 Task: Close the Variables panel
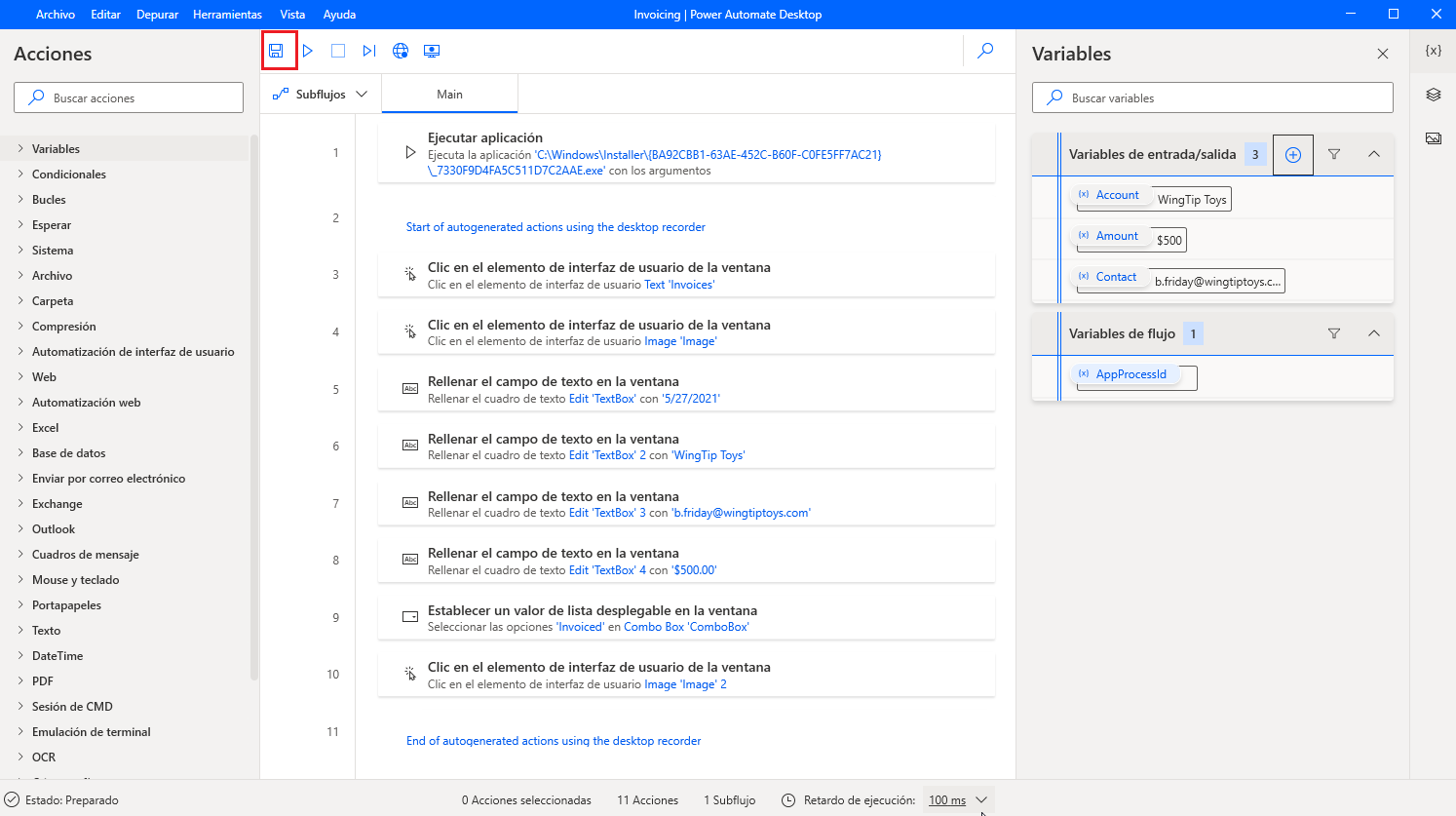click(x=1383, y=54)
